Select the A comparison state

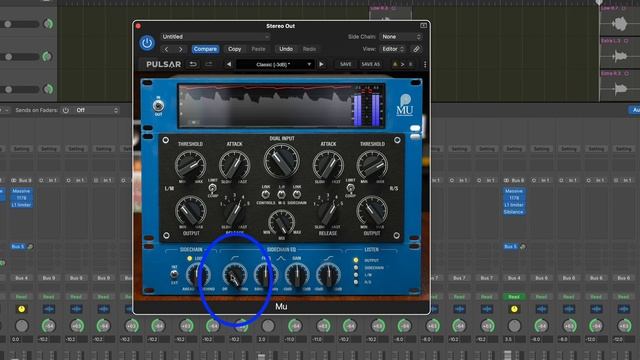pos(395,64)
